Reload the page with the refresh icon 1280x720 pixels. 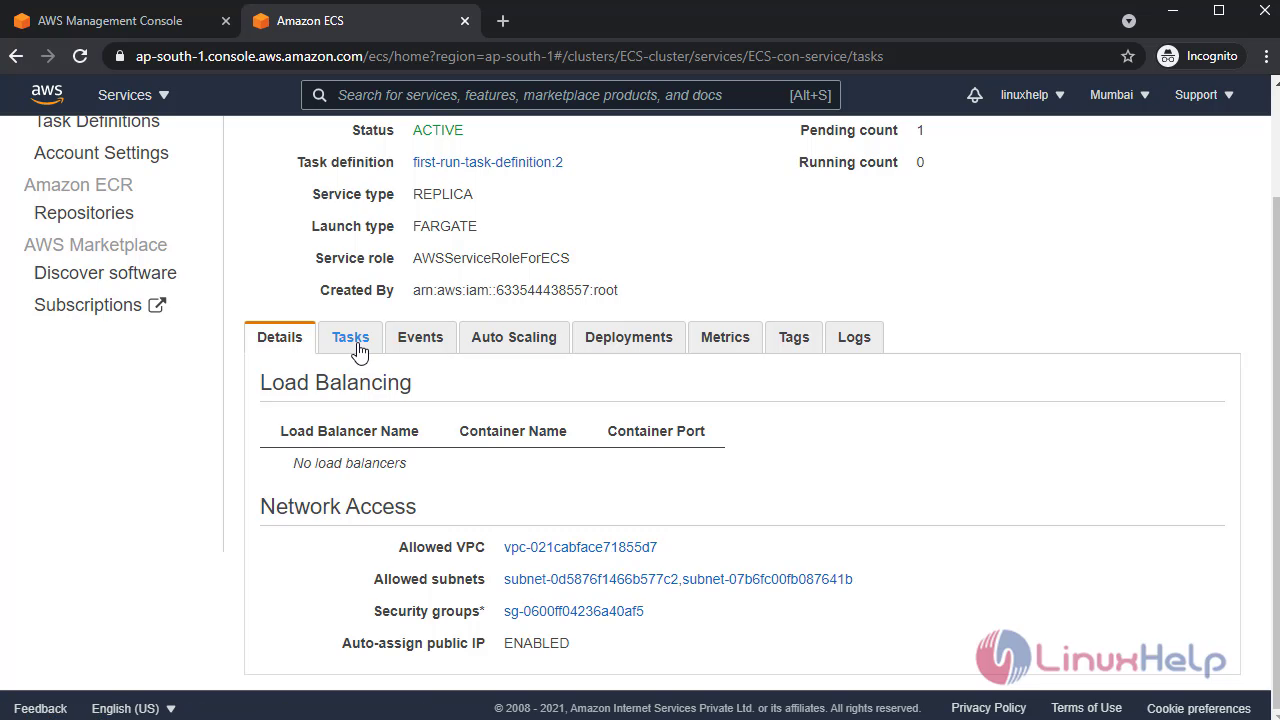[80, 56]
